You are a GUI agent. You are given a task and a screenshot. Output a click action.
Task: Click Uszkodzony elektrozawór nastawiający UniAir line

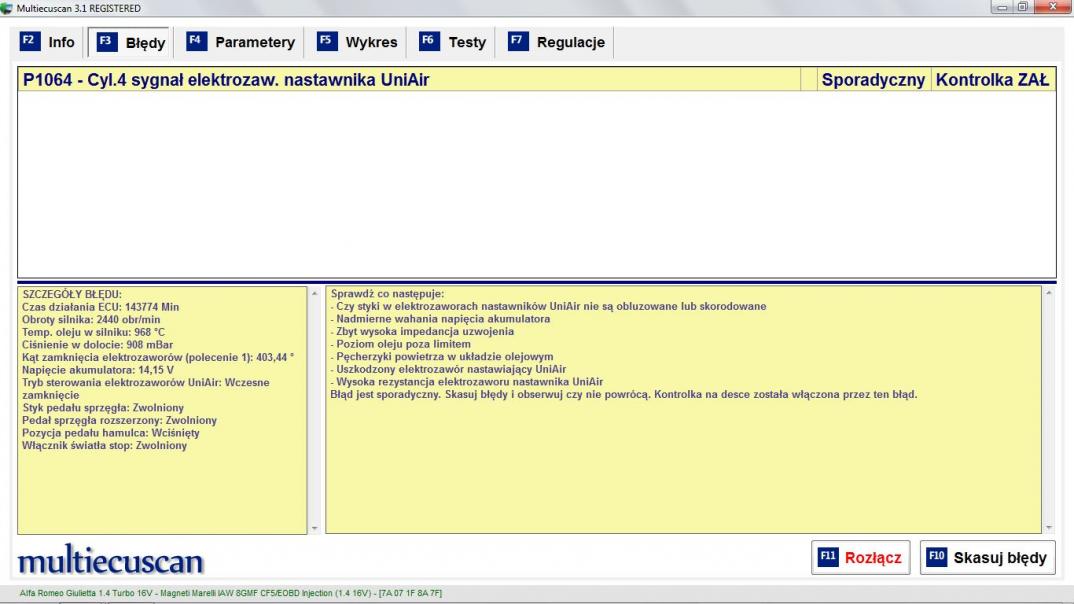(449, 369)
